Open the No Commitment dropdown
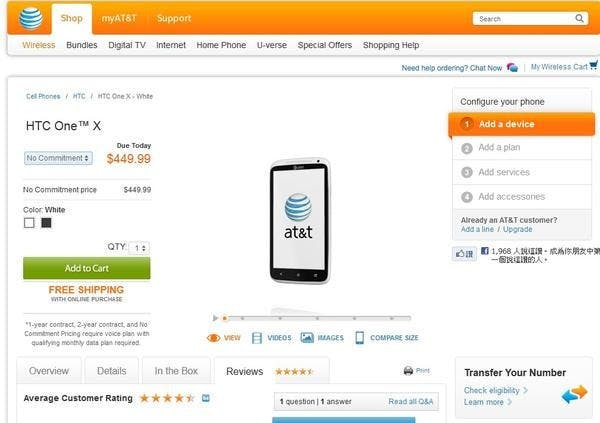Screen dimensions: 600x423 click(x=58, y=158)
